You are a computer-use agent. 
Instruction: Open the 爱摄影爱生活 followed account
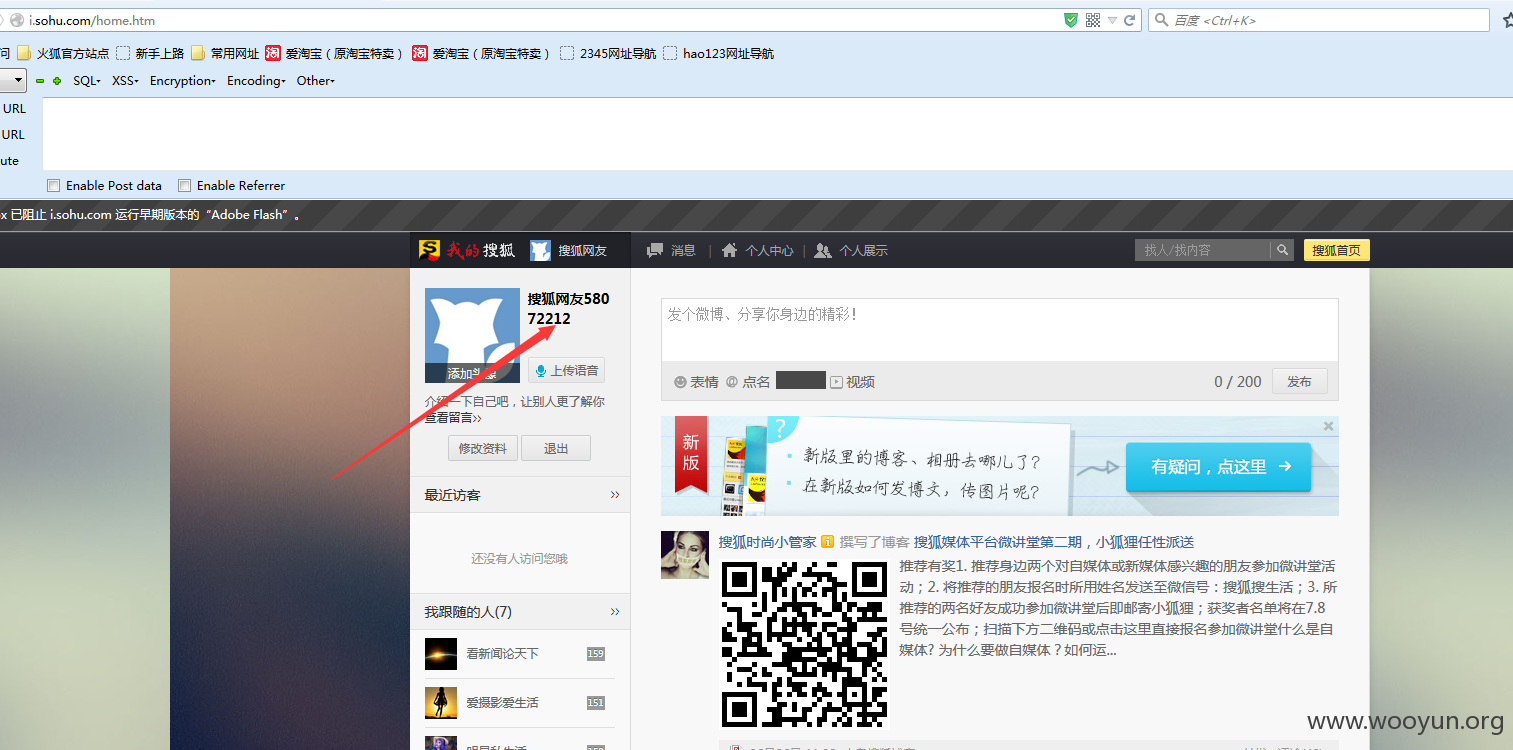point(502,703)
